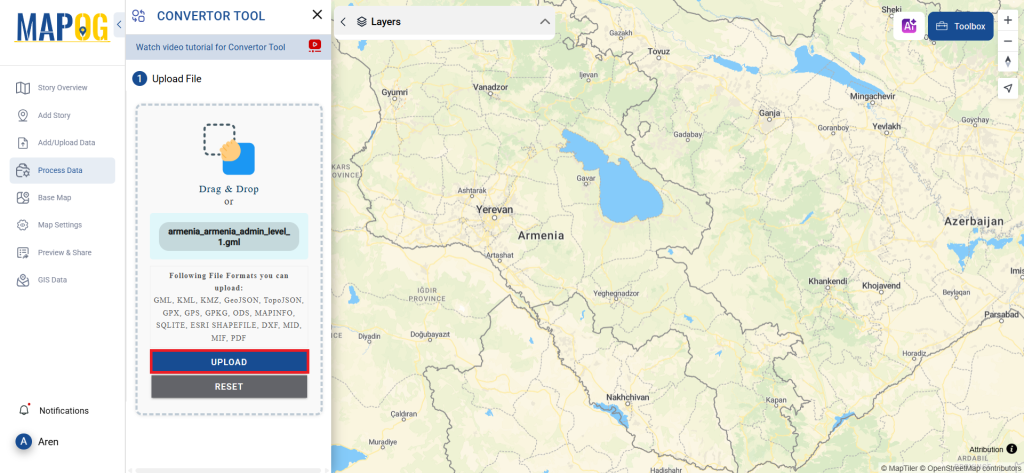Click the Attribution info icon
The height and width of the screenshot is (473, 1024).
[x=1012, y=449]
